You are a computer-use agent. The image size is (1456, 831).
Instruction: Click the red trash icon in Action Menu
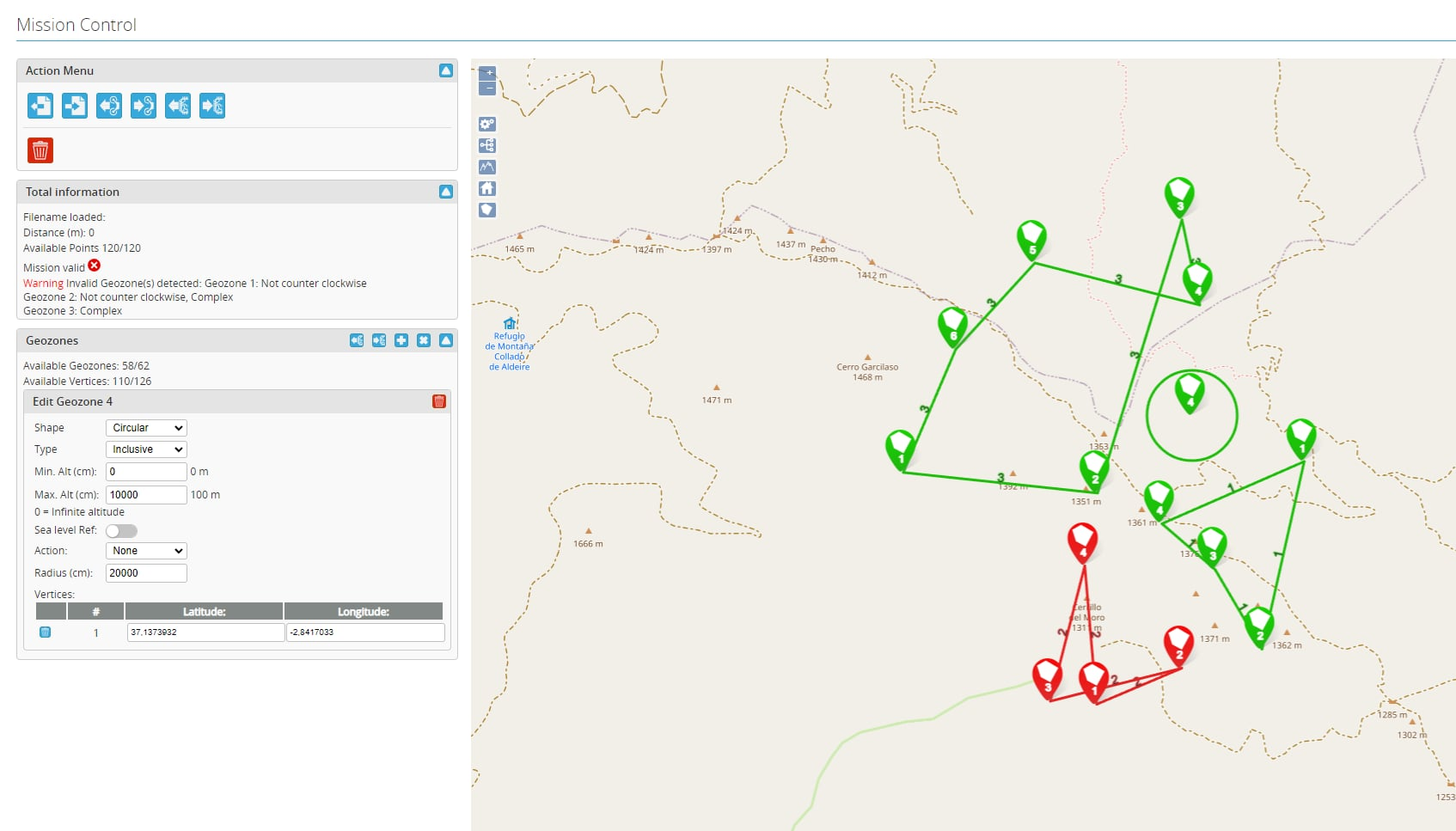pos(40,150)
